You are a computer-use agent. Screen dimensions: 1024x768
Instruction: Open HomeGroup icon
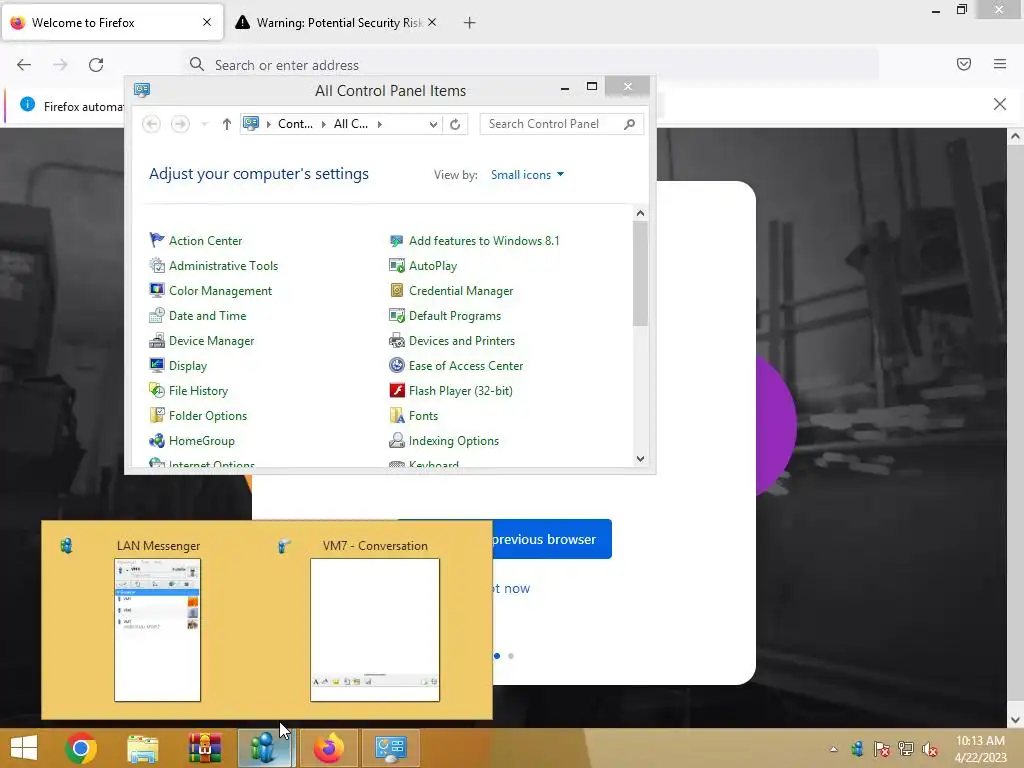tap(157, 441)
